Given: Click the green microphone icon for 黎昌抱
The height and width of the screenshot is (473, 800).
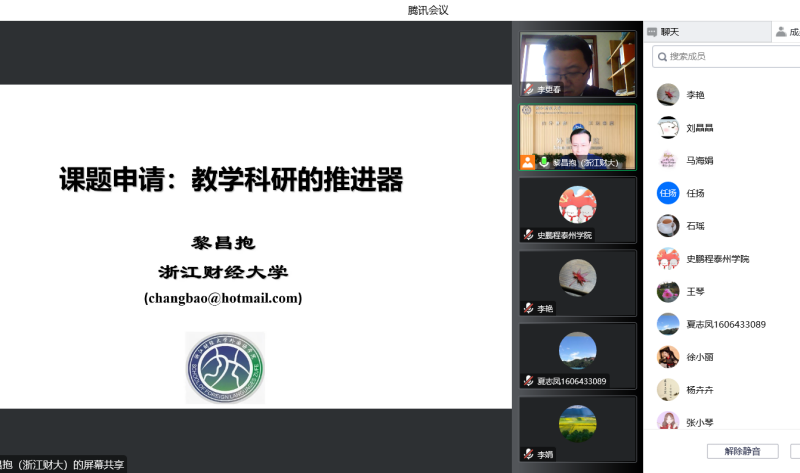Looking at the screenshot, I should (x=544, y=162).
